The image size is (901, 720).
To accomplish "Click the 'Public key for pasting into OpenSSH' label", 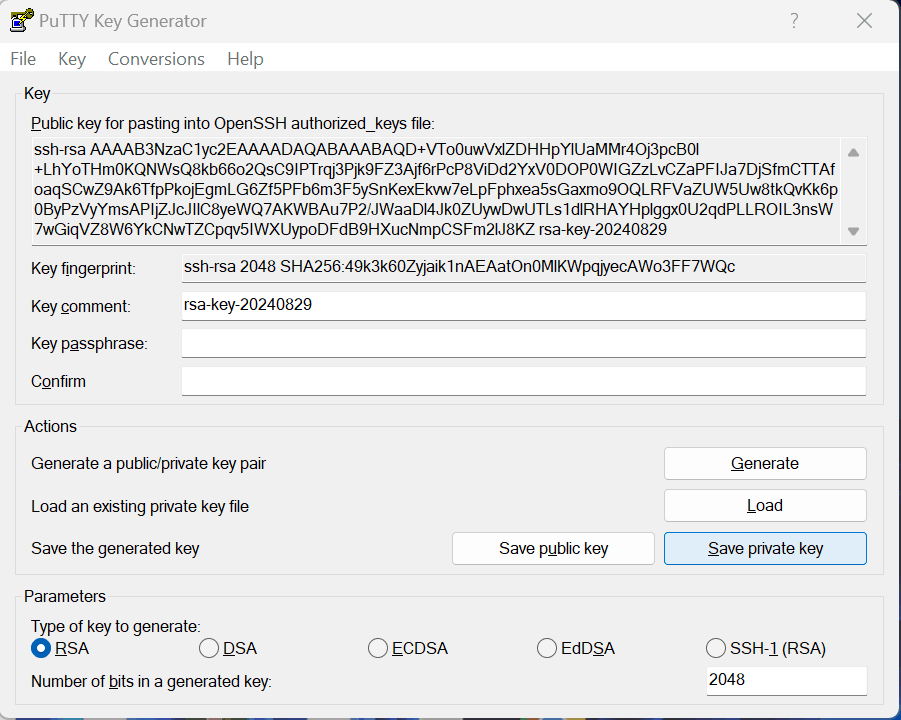I will [x=233, y=124].
